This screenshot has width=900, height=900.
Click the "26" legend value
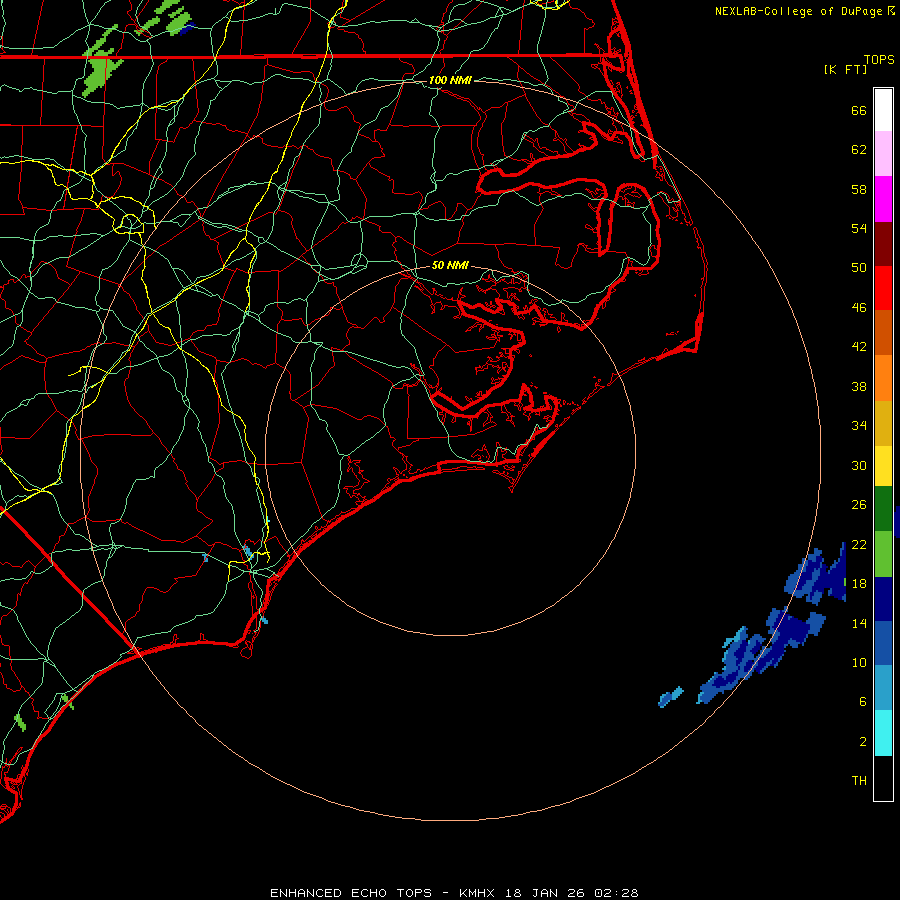click(x=859, y=505)
